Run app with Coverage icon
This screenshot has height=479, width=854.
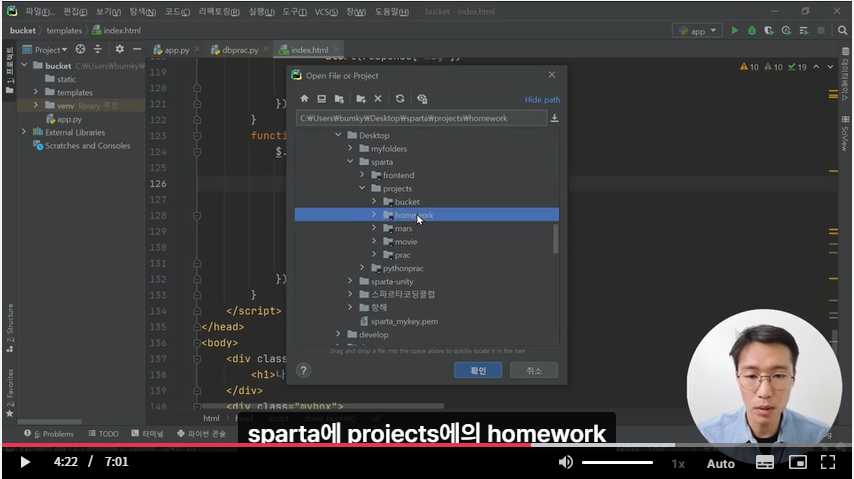[768, 31]
